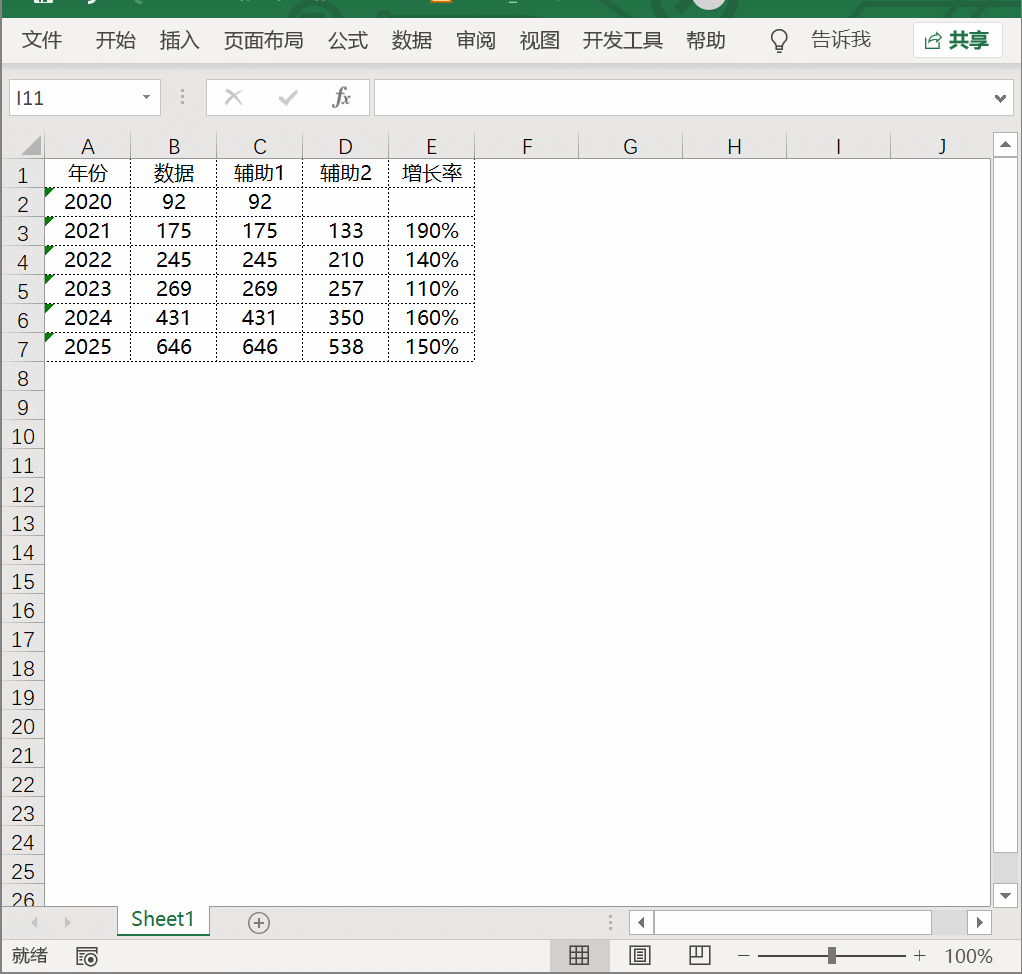Open the 公式 ribbon tab

(347, 40)
